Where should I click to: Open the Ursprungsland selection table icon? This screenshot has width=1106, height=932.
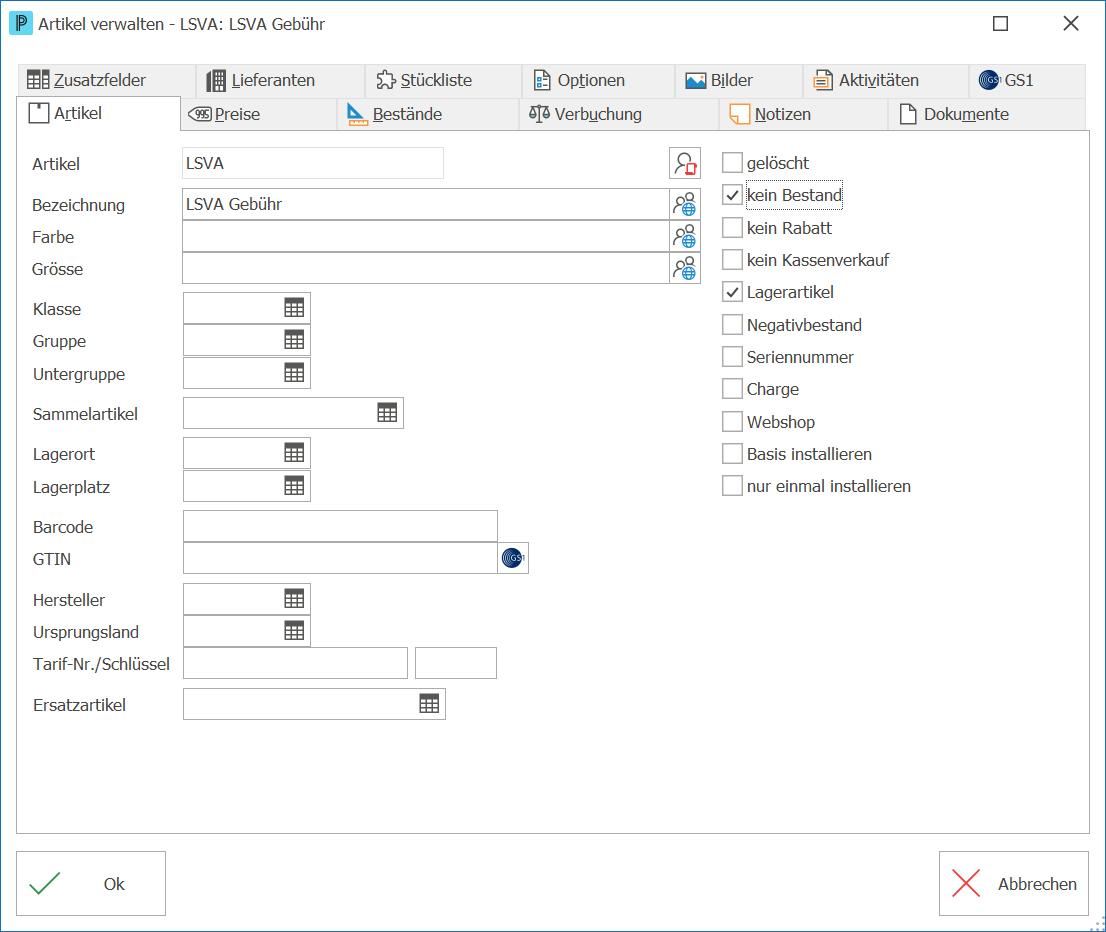click(x=294, y=631)
